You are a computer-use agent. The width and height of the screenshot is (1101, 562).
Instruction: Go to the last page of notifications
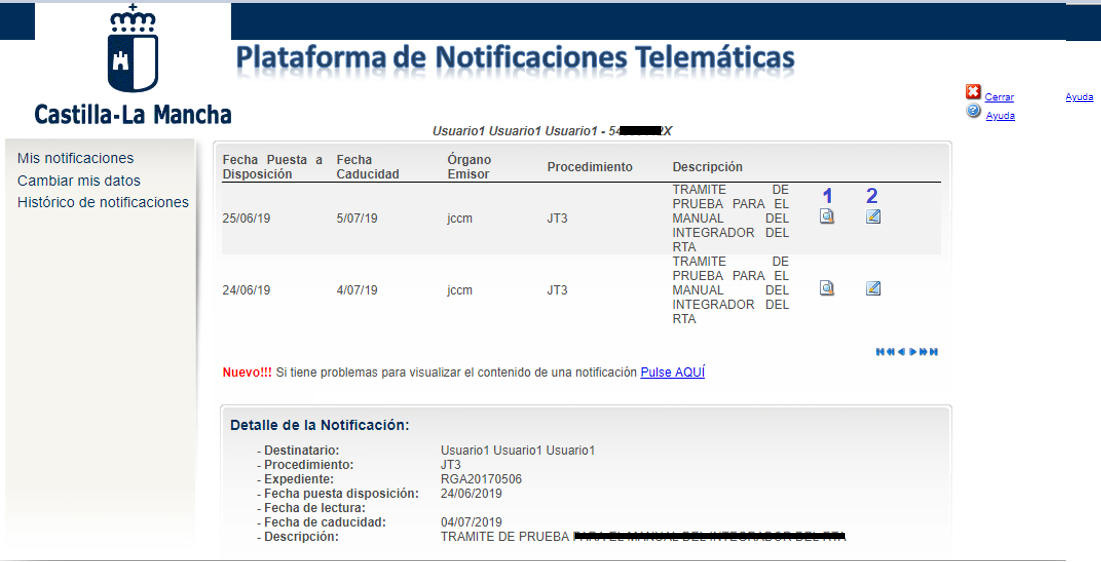pos(934,351)
